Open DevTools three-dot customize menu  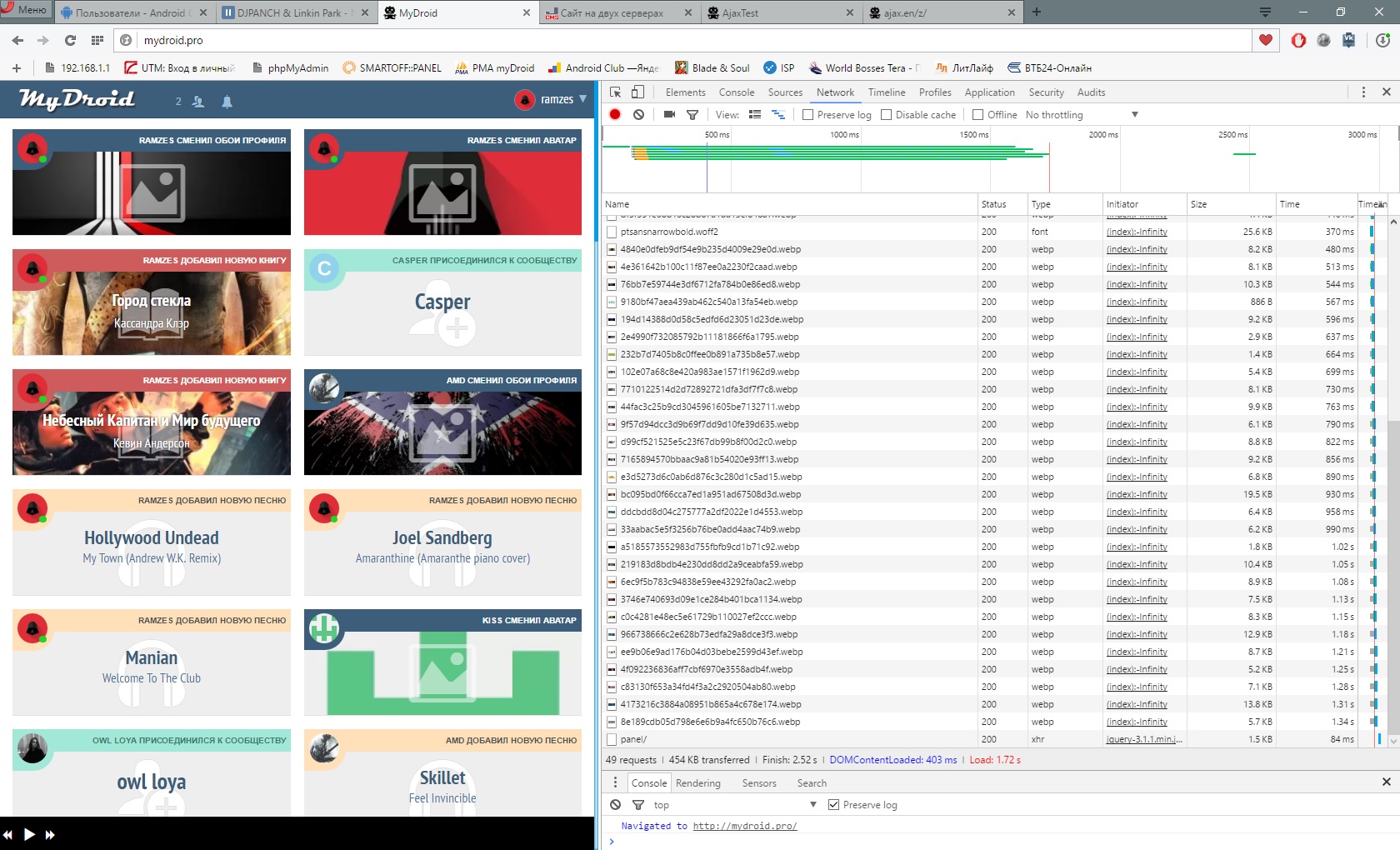pyautogui.click(x=1363, y=92)
